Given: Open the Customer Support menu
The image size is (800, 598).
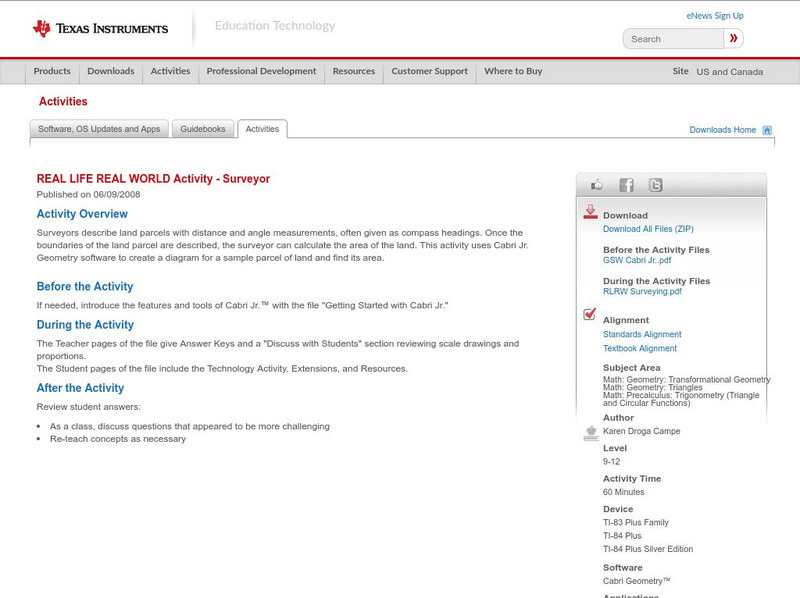Looking at the screenshot, I should [x=429, y=71].
